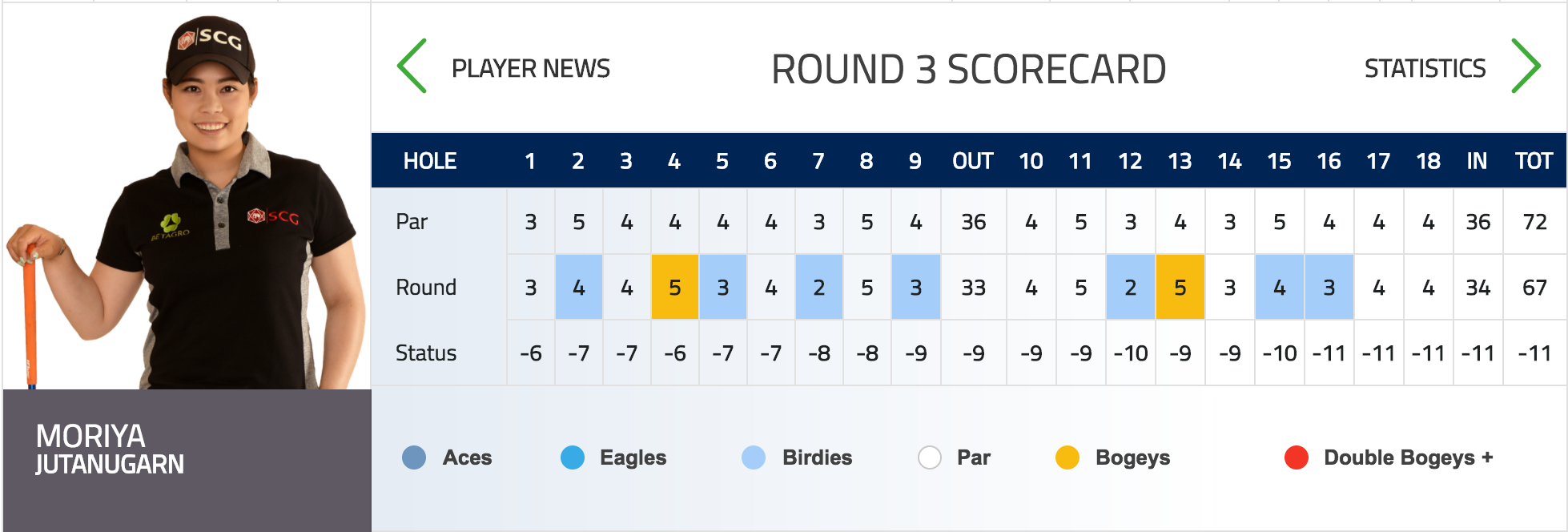Click the Aces legend circle

click(414, 457)
